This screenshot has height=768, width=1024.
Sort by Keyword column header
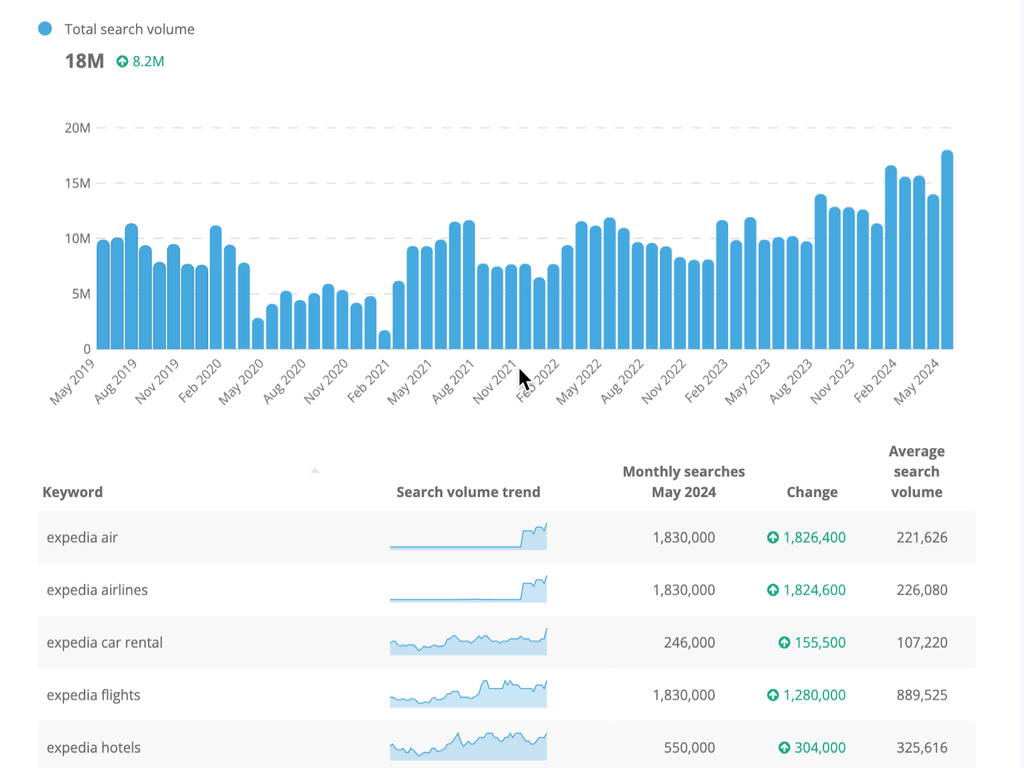[72, 492]
